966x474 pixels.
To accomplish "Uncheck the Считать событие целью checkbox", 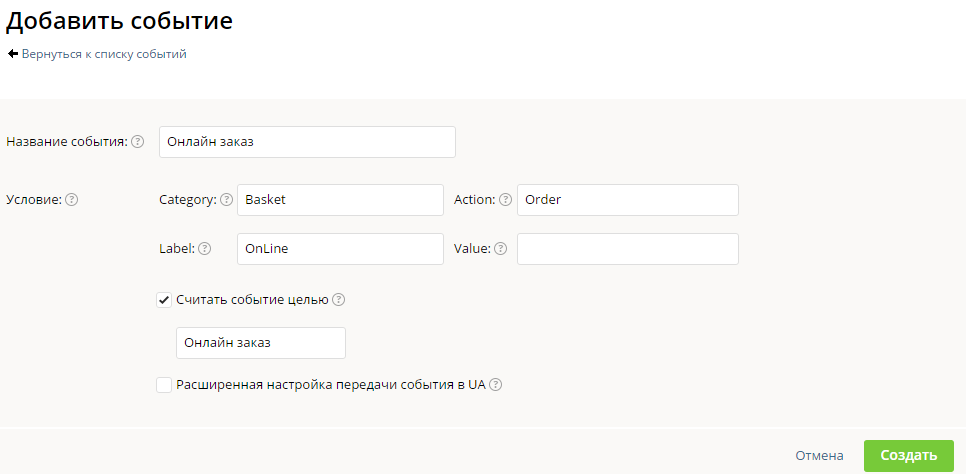I will (x=164, y=299).
